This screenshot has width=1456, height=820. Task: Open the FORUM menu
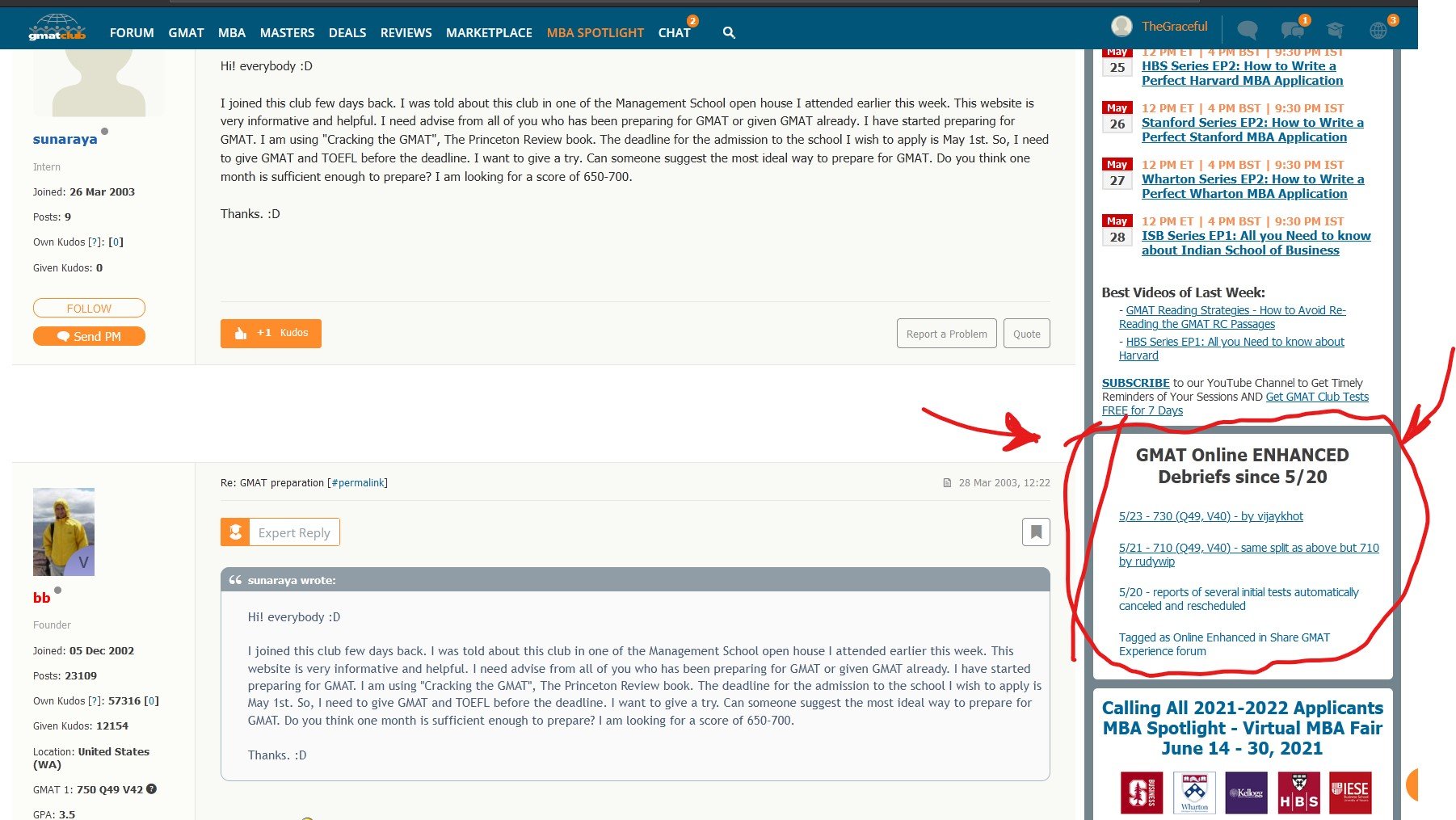click(x=132, y=33)
